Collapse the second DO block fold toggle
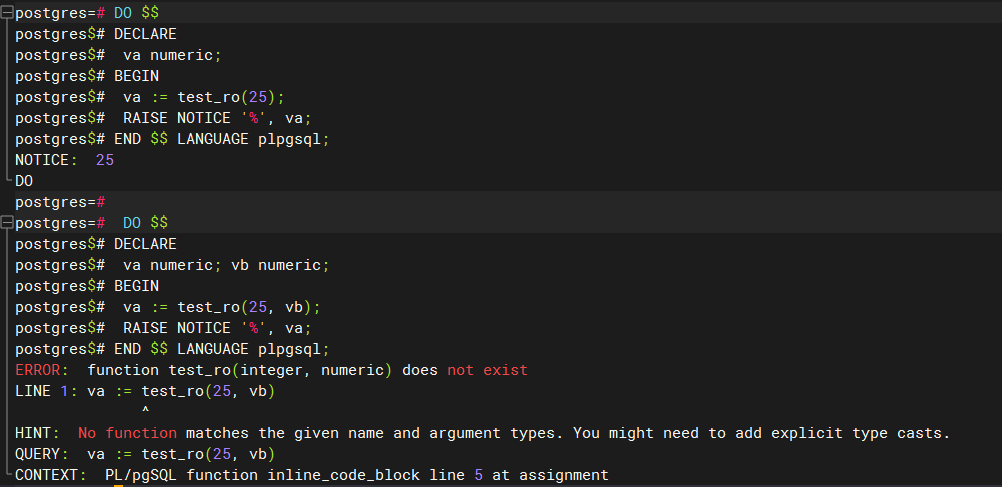1002x487 pixels. (x=7, y=223)
